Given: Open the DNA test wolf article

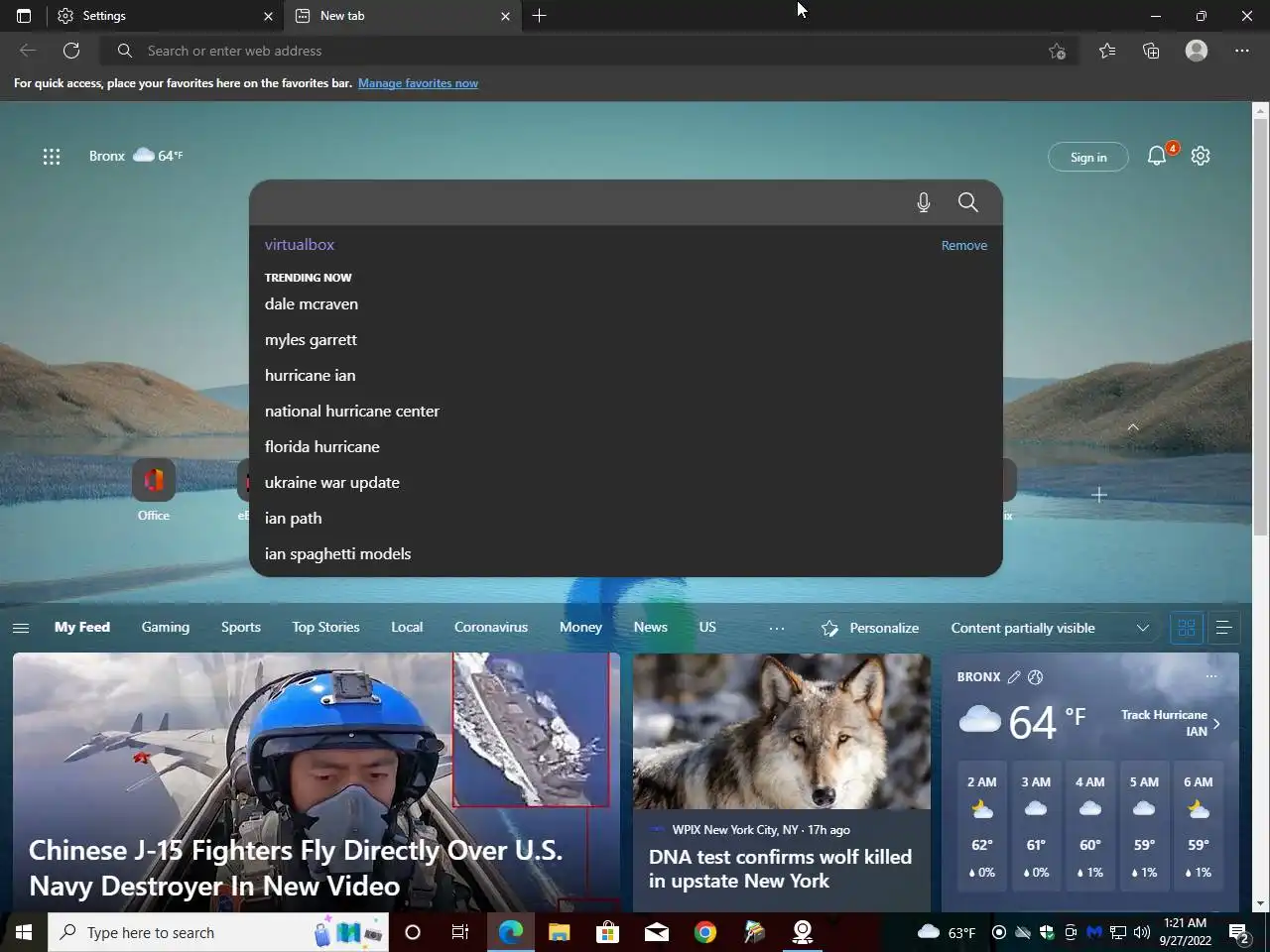Looking at the screenshot, I should (x=782, y=782).
